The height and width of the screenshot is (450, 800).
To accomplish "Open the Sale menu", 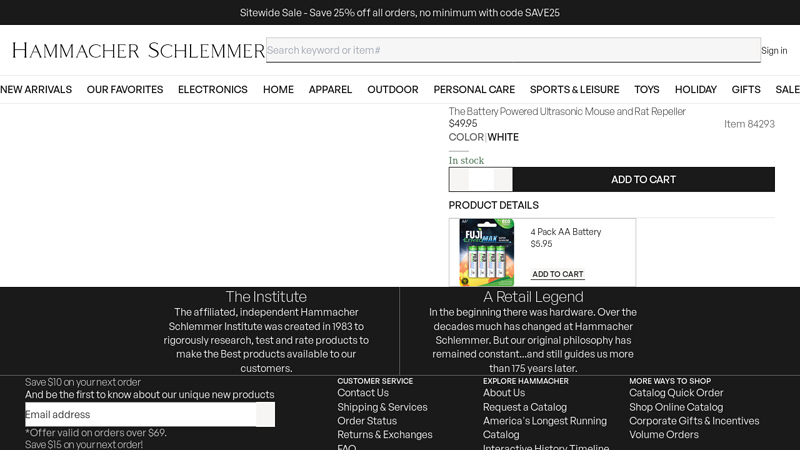I will (x=787, y=89).
